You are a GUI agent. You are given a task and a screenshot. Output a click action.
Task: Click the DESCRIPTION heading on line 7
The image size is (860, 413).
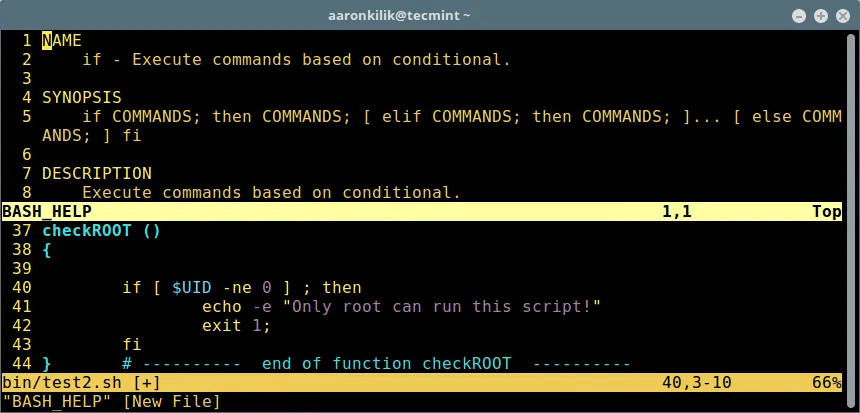click(x=96, y=173)
